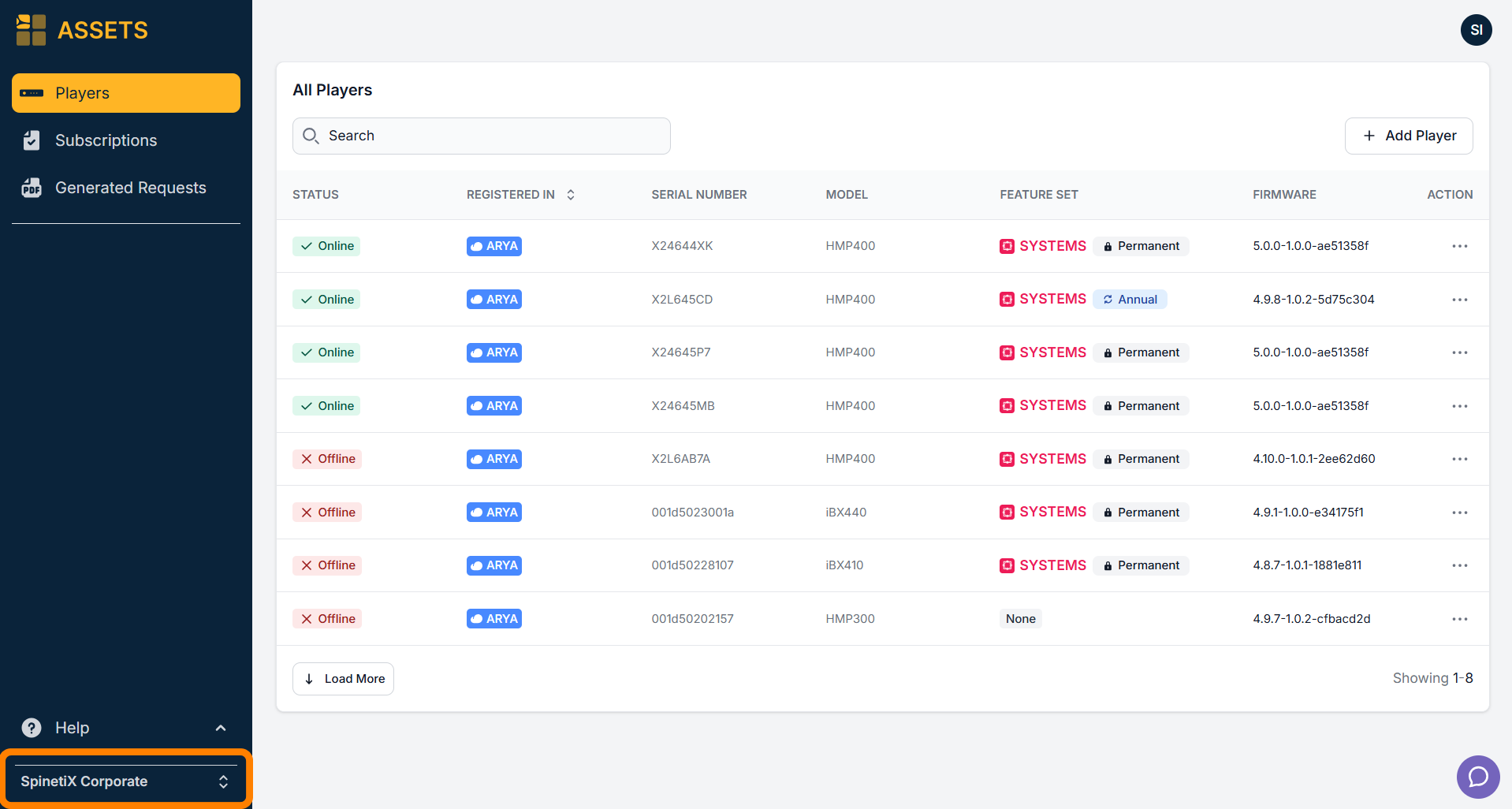Viewport: 1512px width, 809px height.
Task: Click the Annual subscription badge
Action: [x=1130, y=300]
